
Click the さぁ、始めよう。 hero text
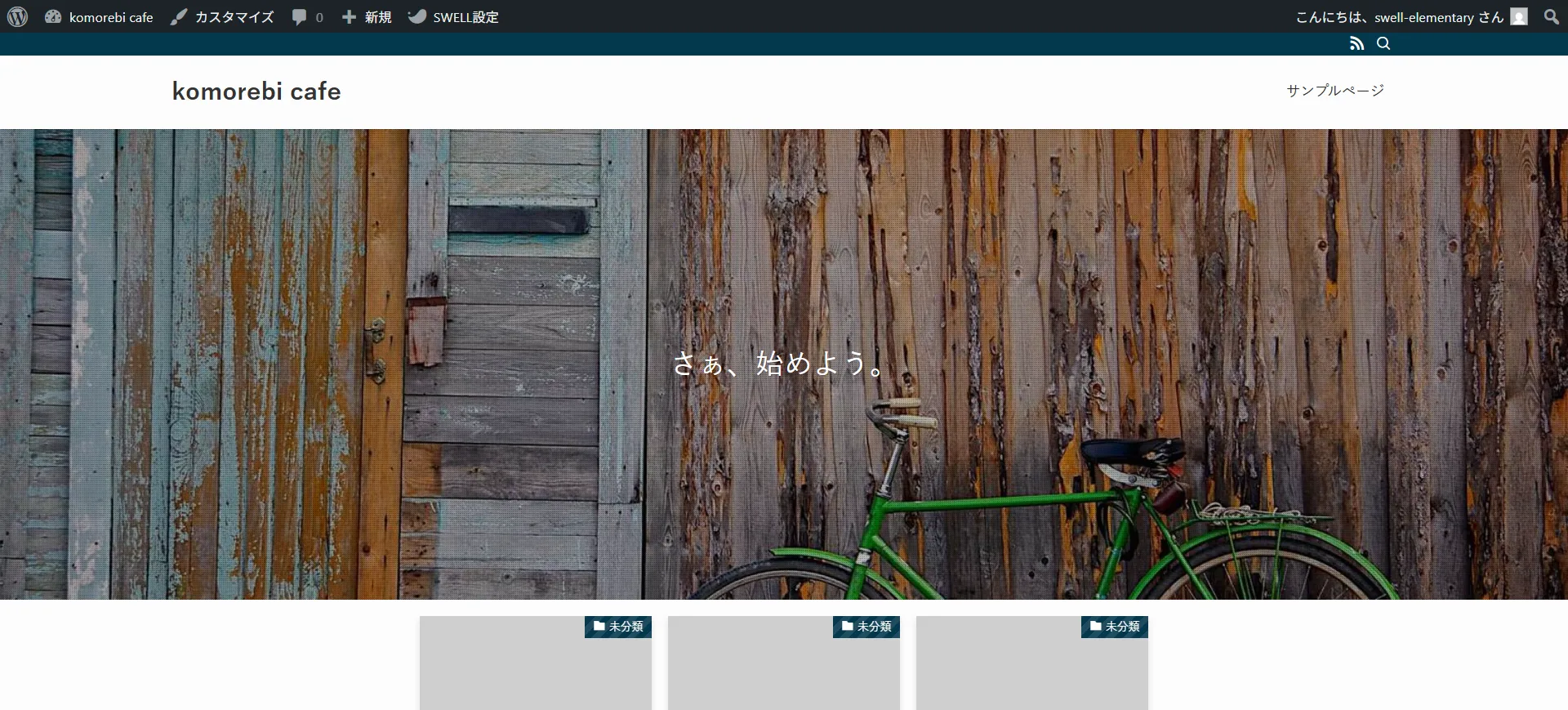779,364
